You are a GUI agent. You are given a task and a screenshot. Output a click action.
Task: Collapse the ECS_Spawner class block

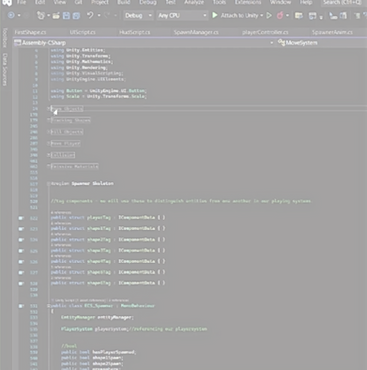[x=49, y=306]
